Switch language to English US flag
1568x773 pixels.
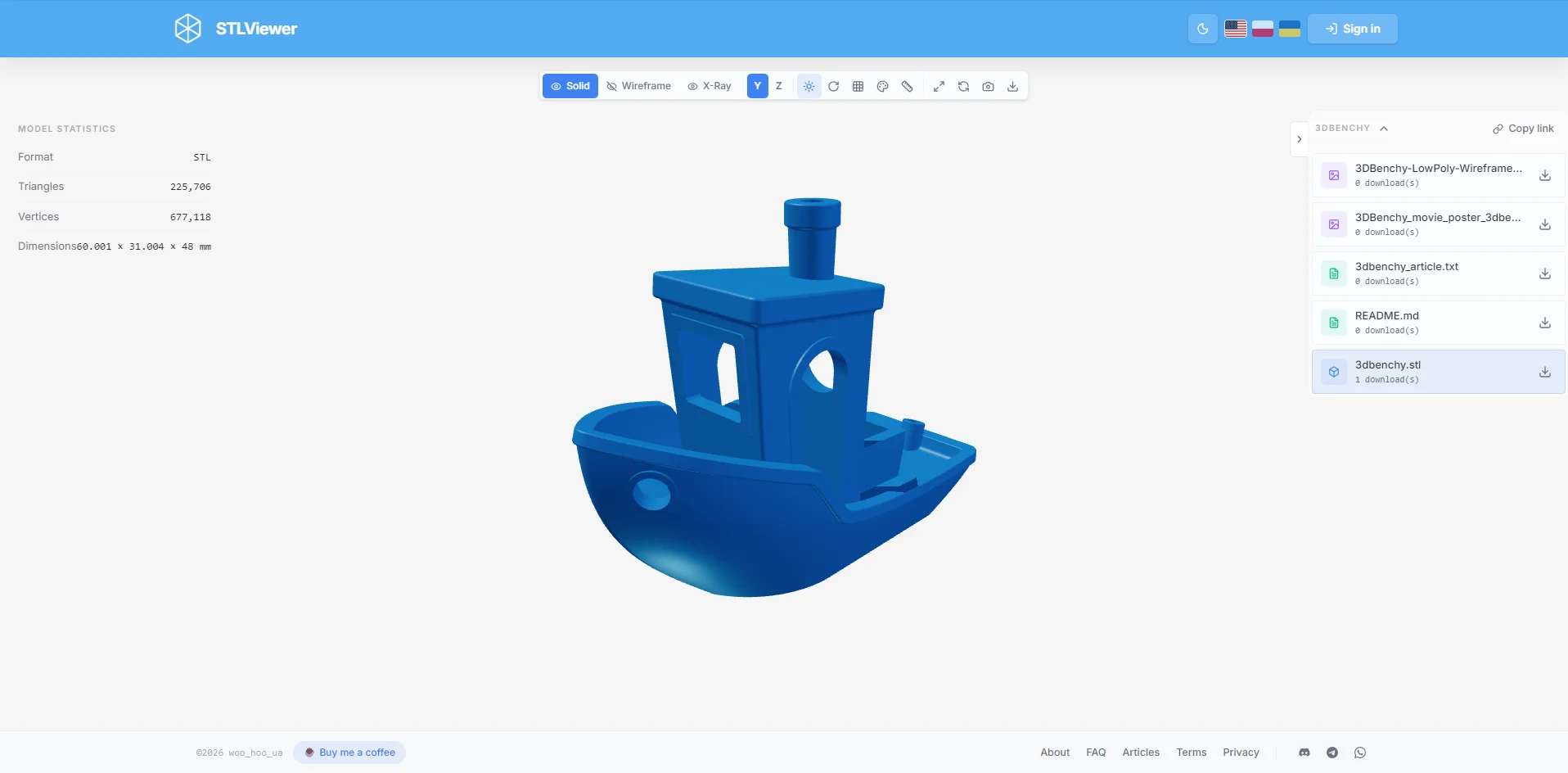point(1236,29)
